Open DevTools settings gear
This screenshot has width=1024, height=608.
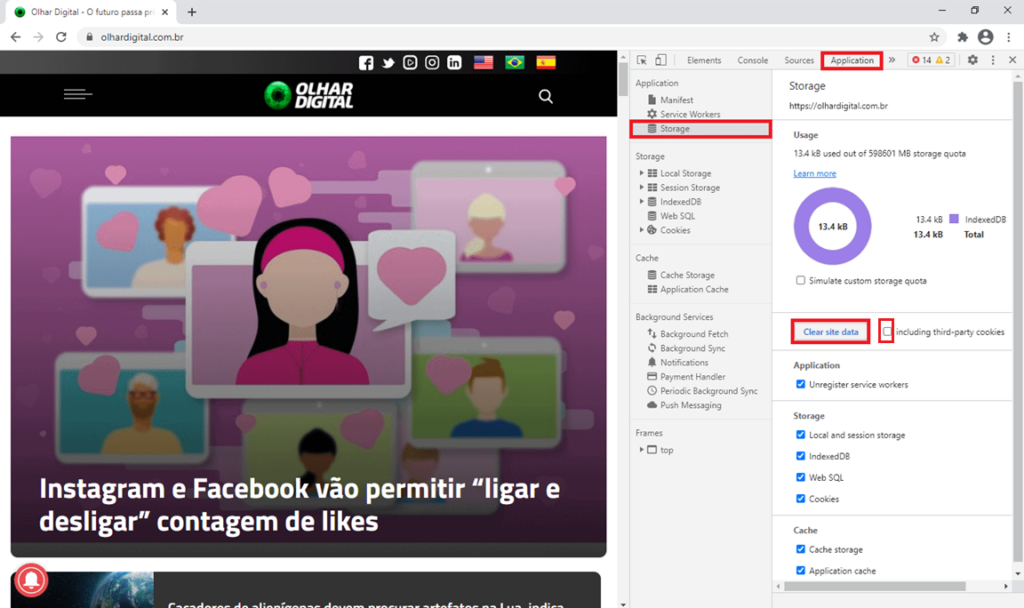pyautogui.click(x=972, y=60)
